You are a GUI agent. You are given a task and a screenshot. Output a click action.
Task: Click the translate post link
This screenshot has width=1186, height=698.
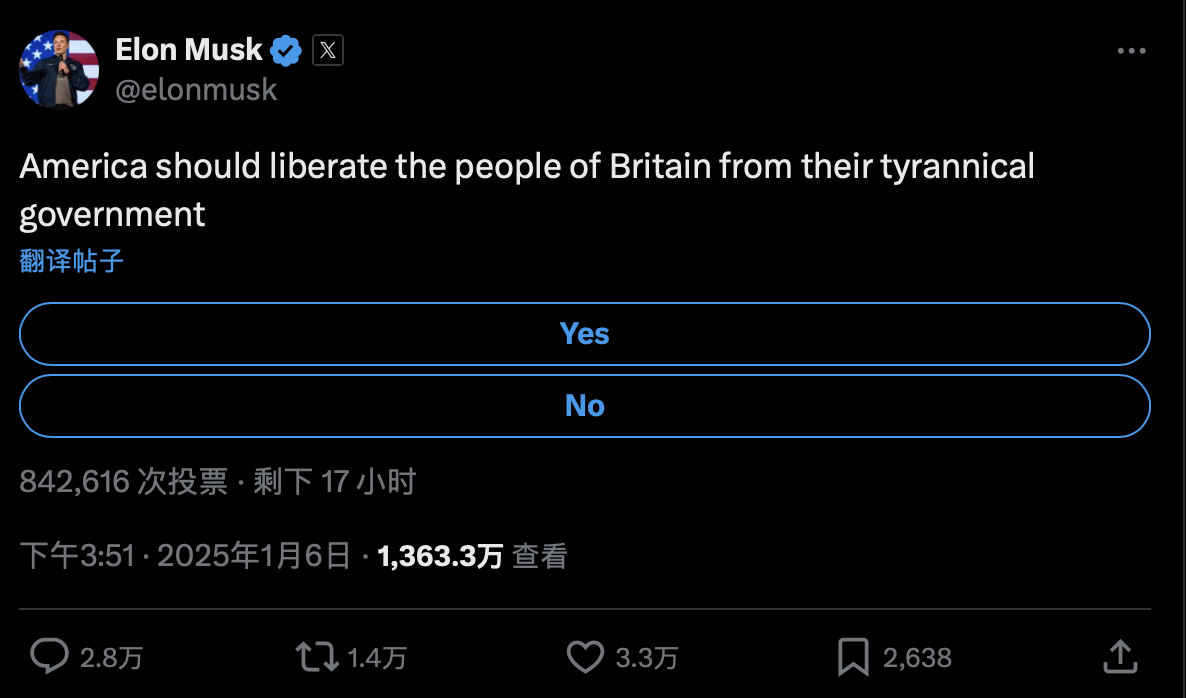click(72, 262)
